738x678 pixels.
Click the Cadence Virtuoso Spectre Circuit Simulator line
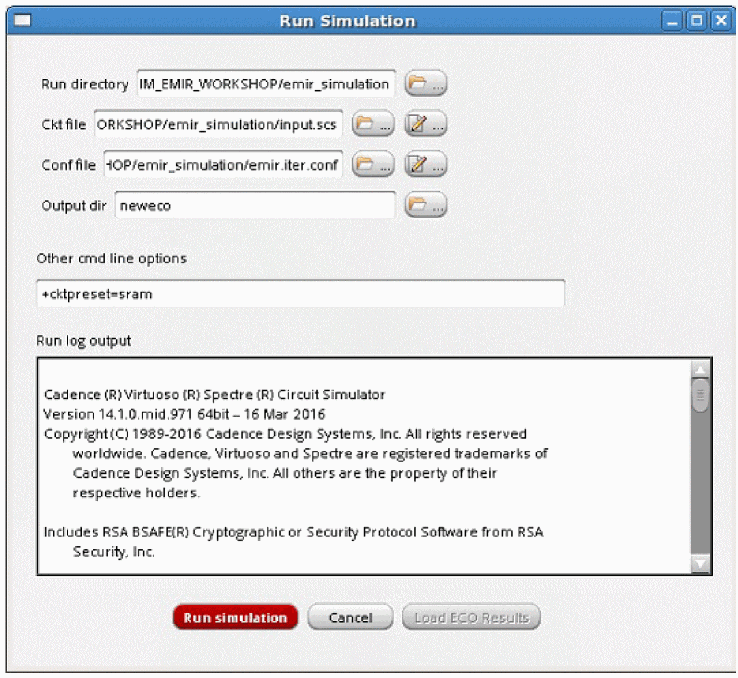214,394
